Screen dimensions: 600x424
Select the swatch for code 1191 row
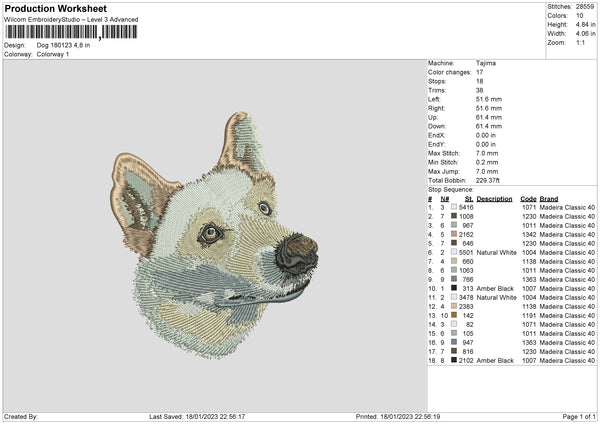(x=454, y=315)
